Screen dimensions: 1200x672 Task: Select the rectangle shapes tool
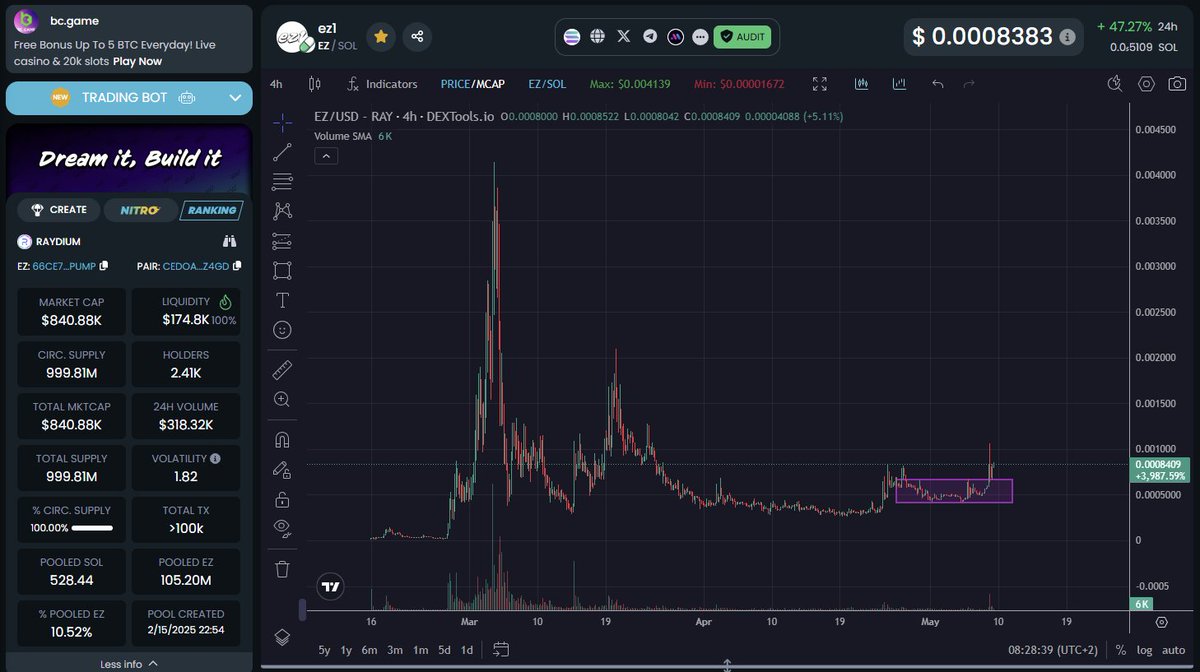coord(282,270)
